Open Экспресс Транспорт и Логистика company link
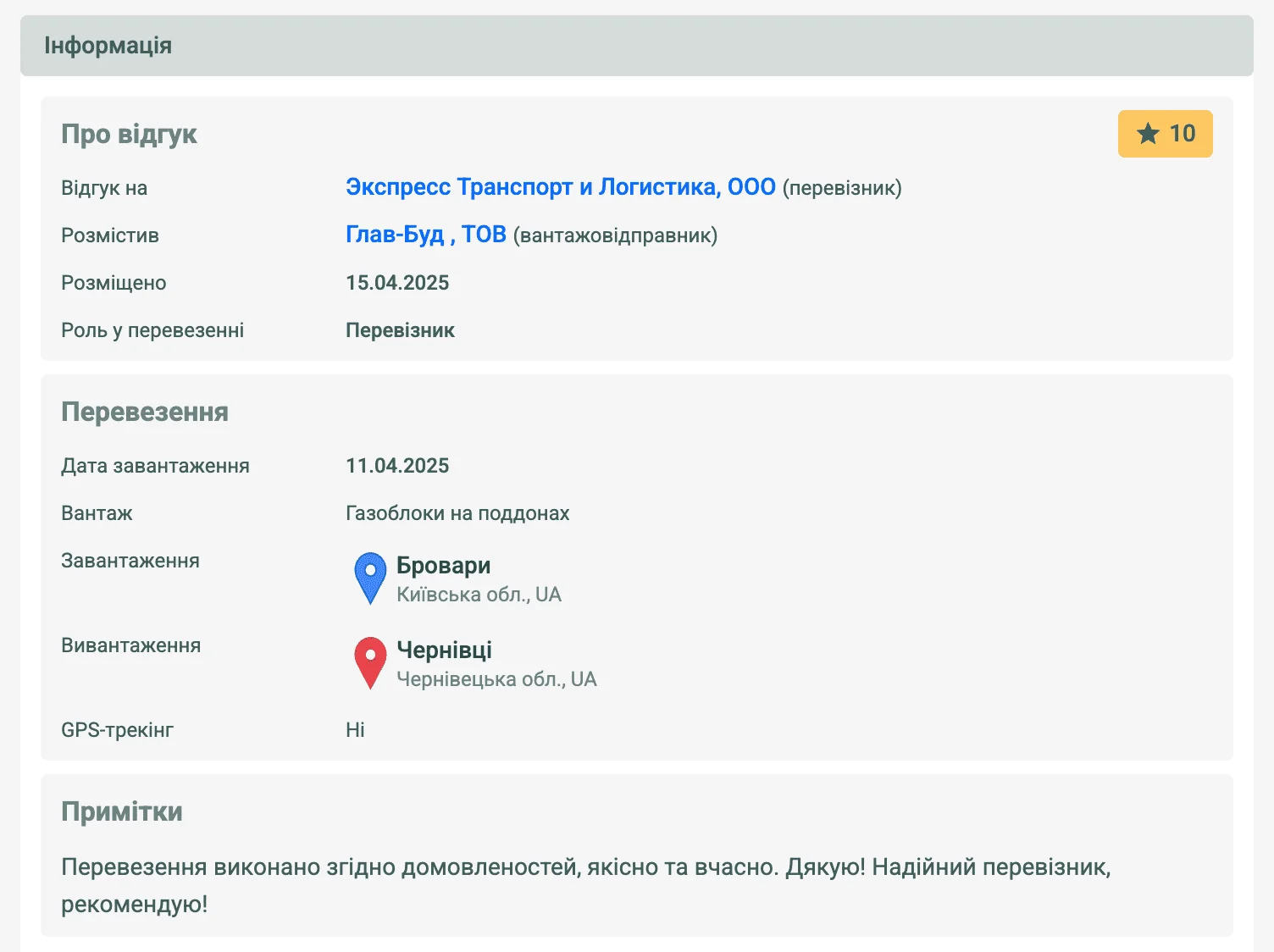Screen dimensions: 1274x952 coord(560,187)
